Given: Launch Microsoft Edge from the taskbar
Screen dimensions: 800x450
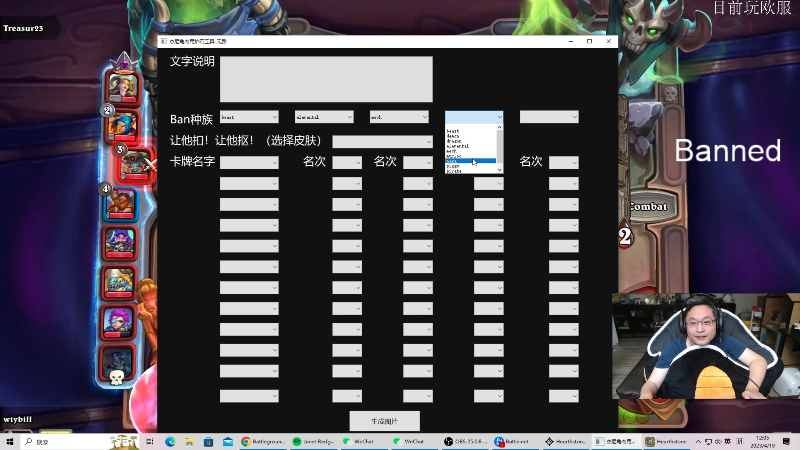Looking at the screenshot, I should (170, 442).
